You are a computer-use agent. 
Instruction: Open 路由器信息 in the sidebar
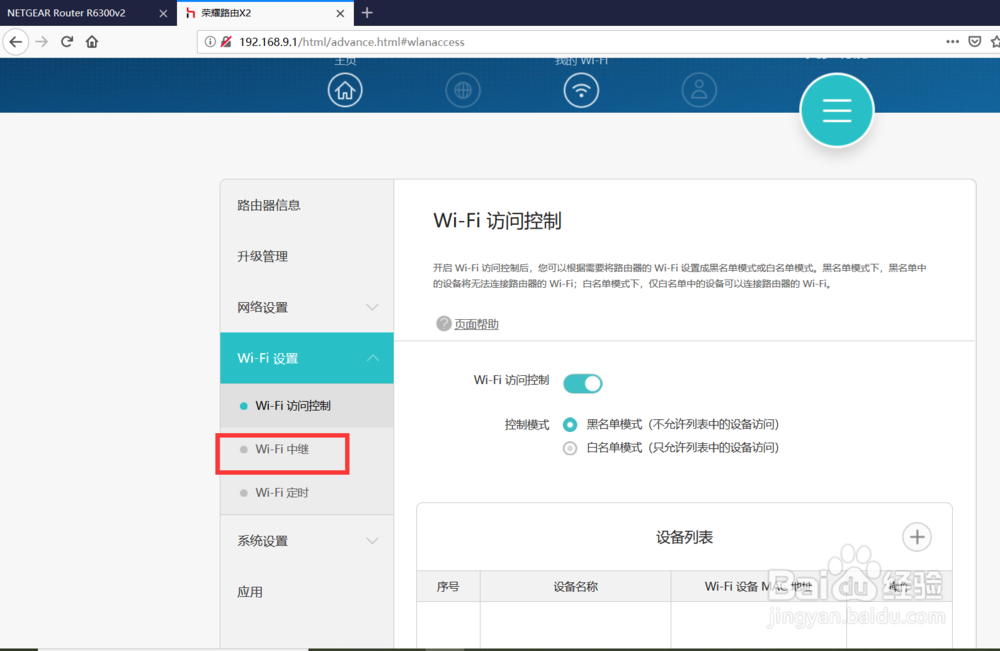pyautogui.click(x=307, y=205)
